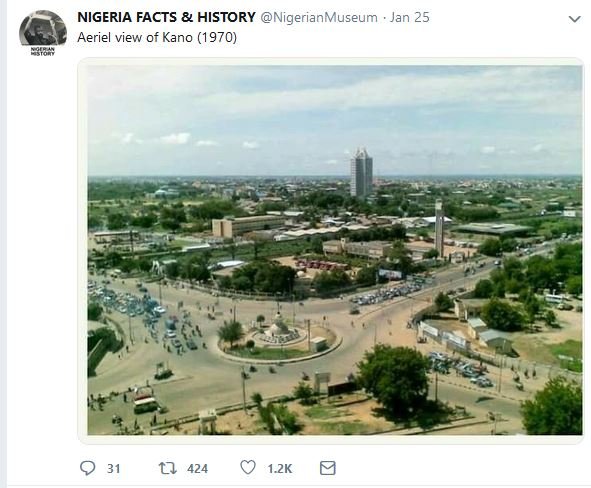Show the 1.2K likes count
Viewport: 591px width, 488px height.
click(x=280, y=469)
